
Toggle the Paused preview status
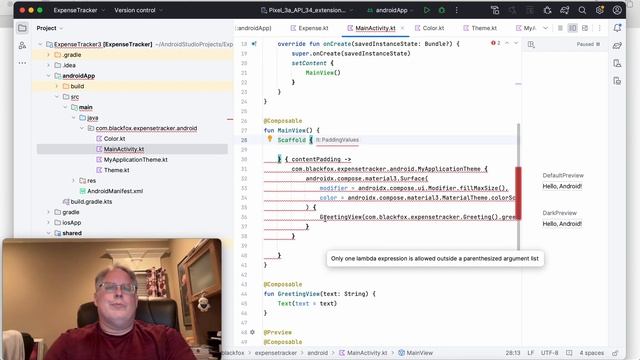click(588, 44)
